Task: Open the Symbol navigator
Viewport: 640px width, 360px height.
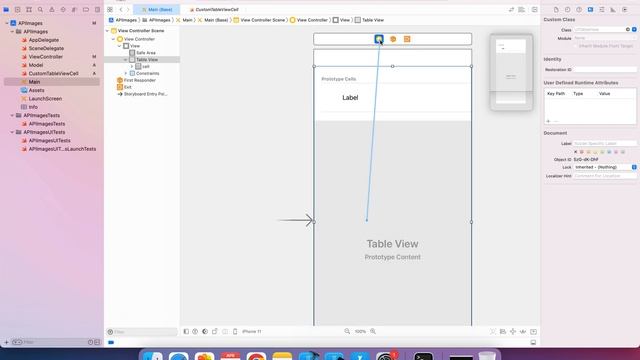Action: pyautogui.click(x=29, y=9)
